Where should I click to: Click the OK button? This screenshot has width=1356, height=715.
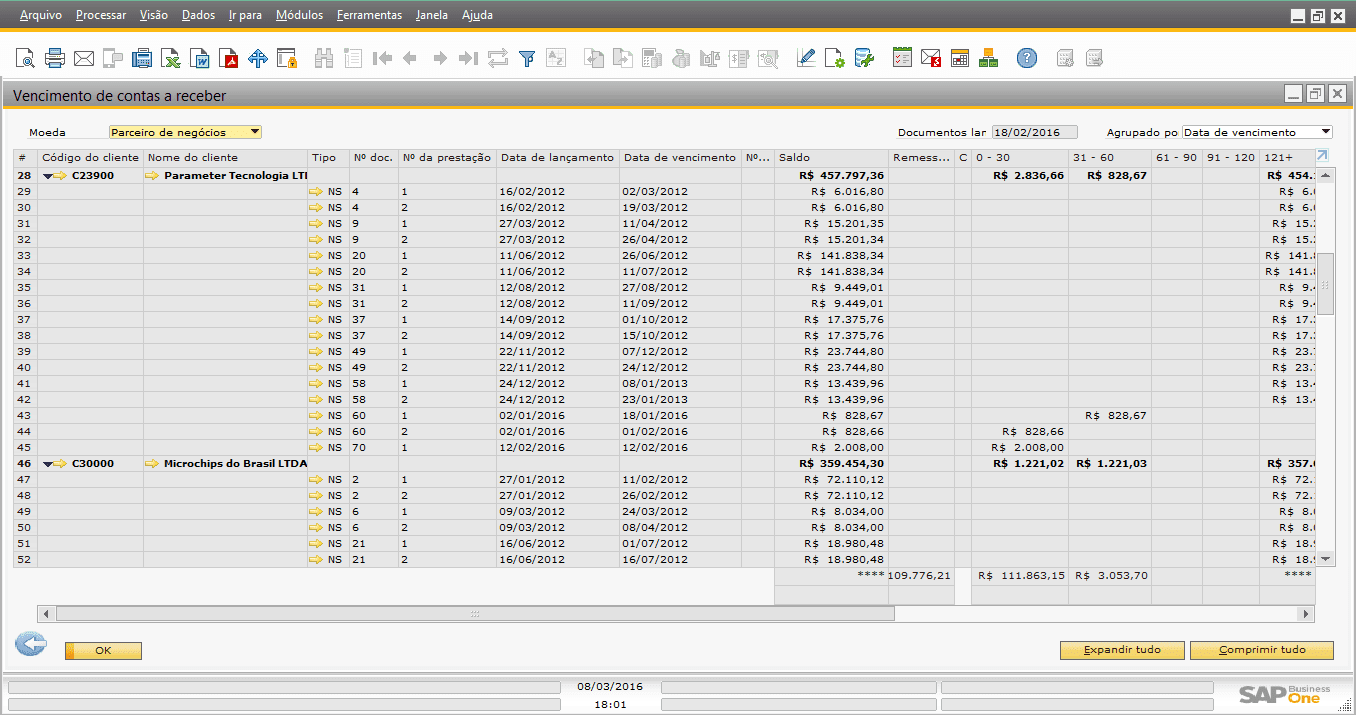click(x=103, y=651)
